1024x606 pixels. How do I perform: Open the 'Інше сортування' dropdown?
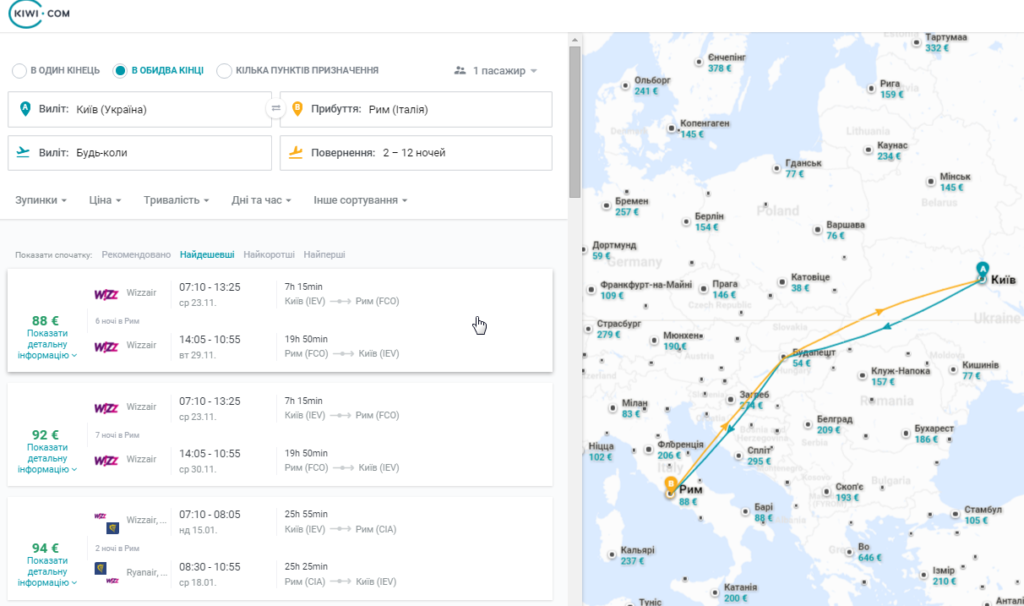point(360,200)
